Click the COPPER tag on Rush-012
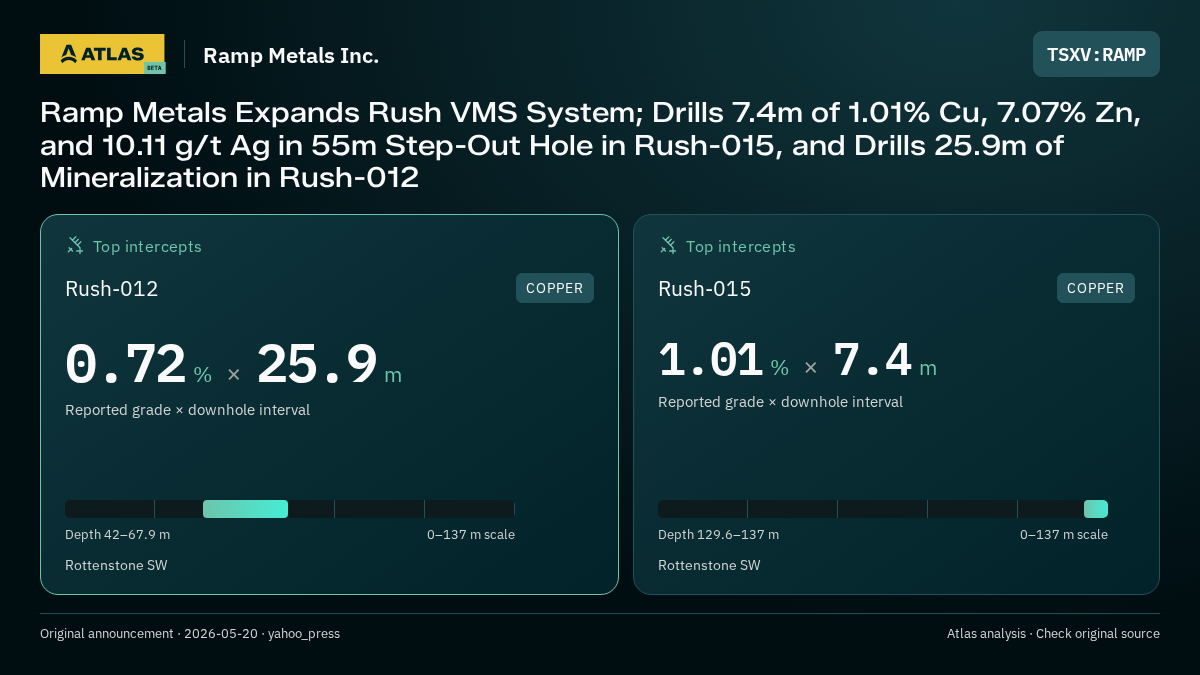This screenshot has width=1200, height=675. pyautogui.click(x=555, y=288)
